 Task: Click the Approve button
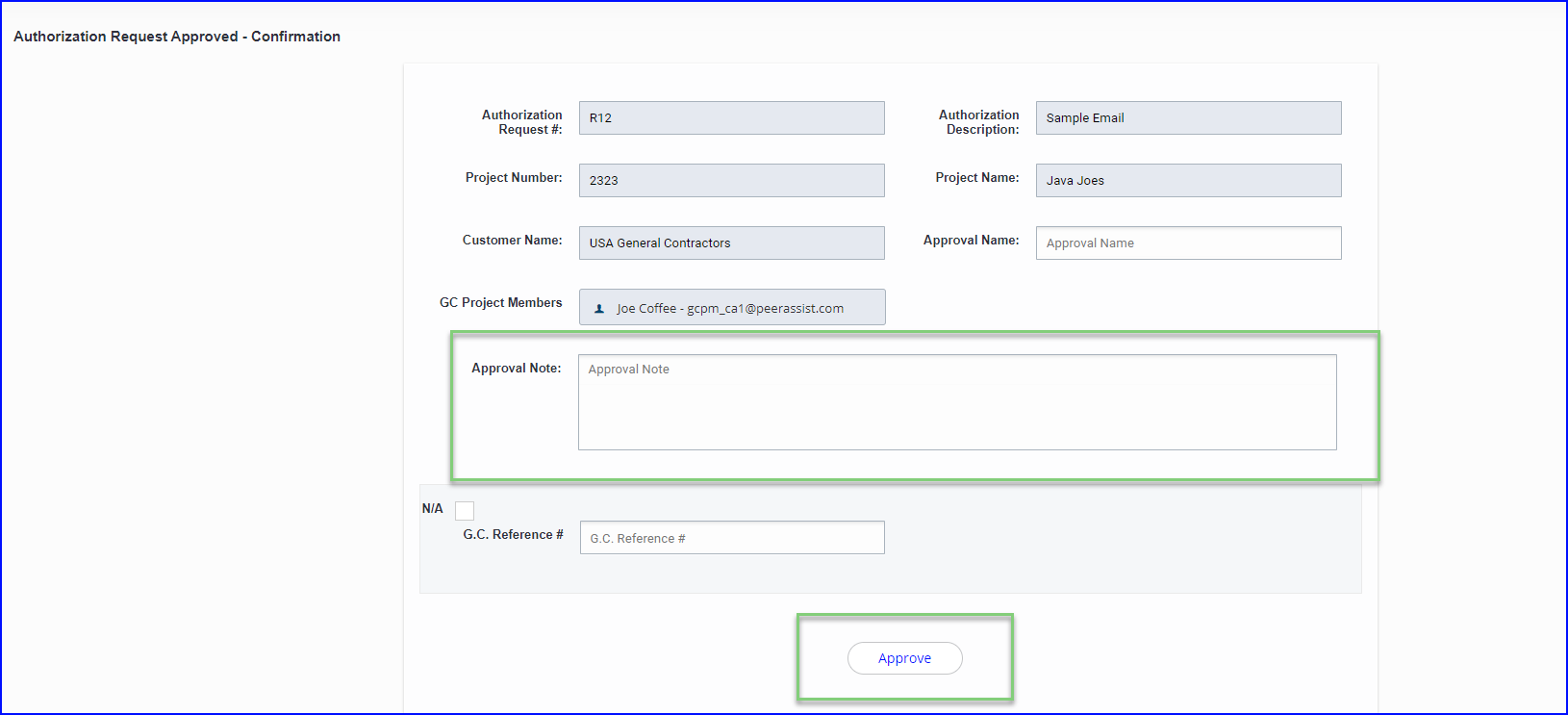pyautogui.click(x=904, y=658)
